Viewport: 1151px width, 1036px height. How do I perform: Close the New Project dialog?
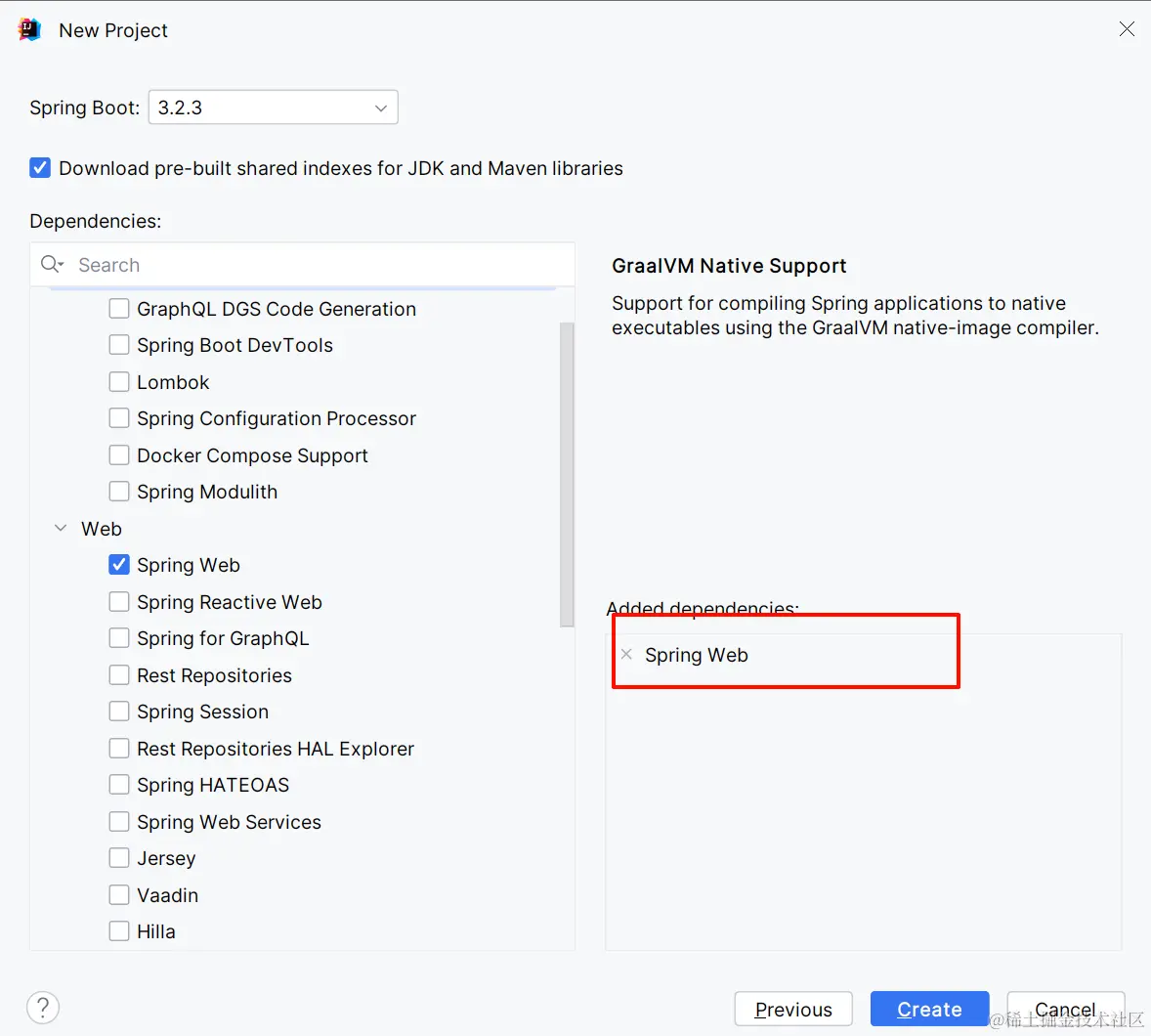click(1126, 28)
